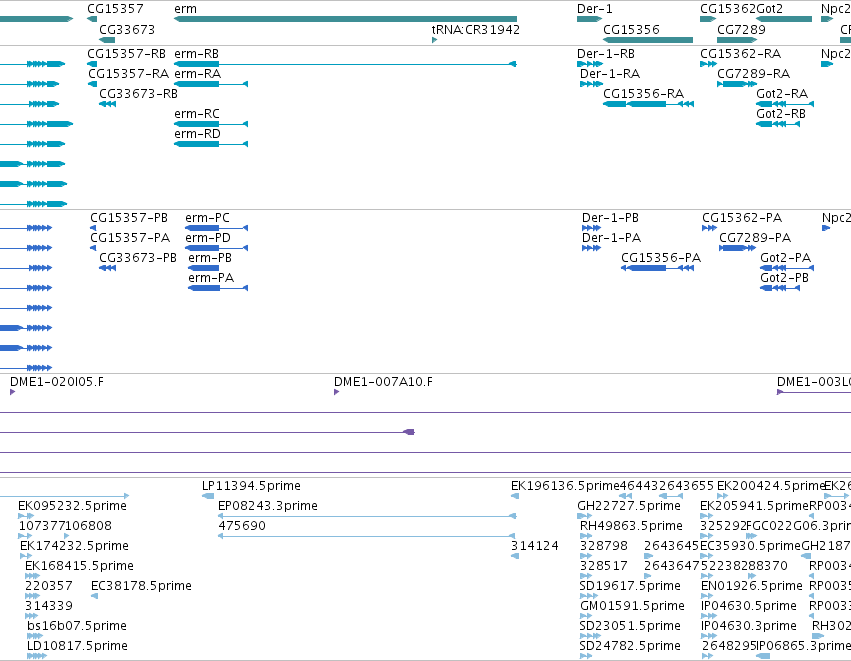Select the 328517 EST feature
851x661 pixels.
[x=586, y=576]
